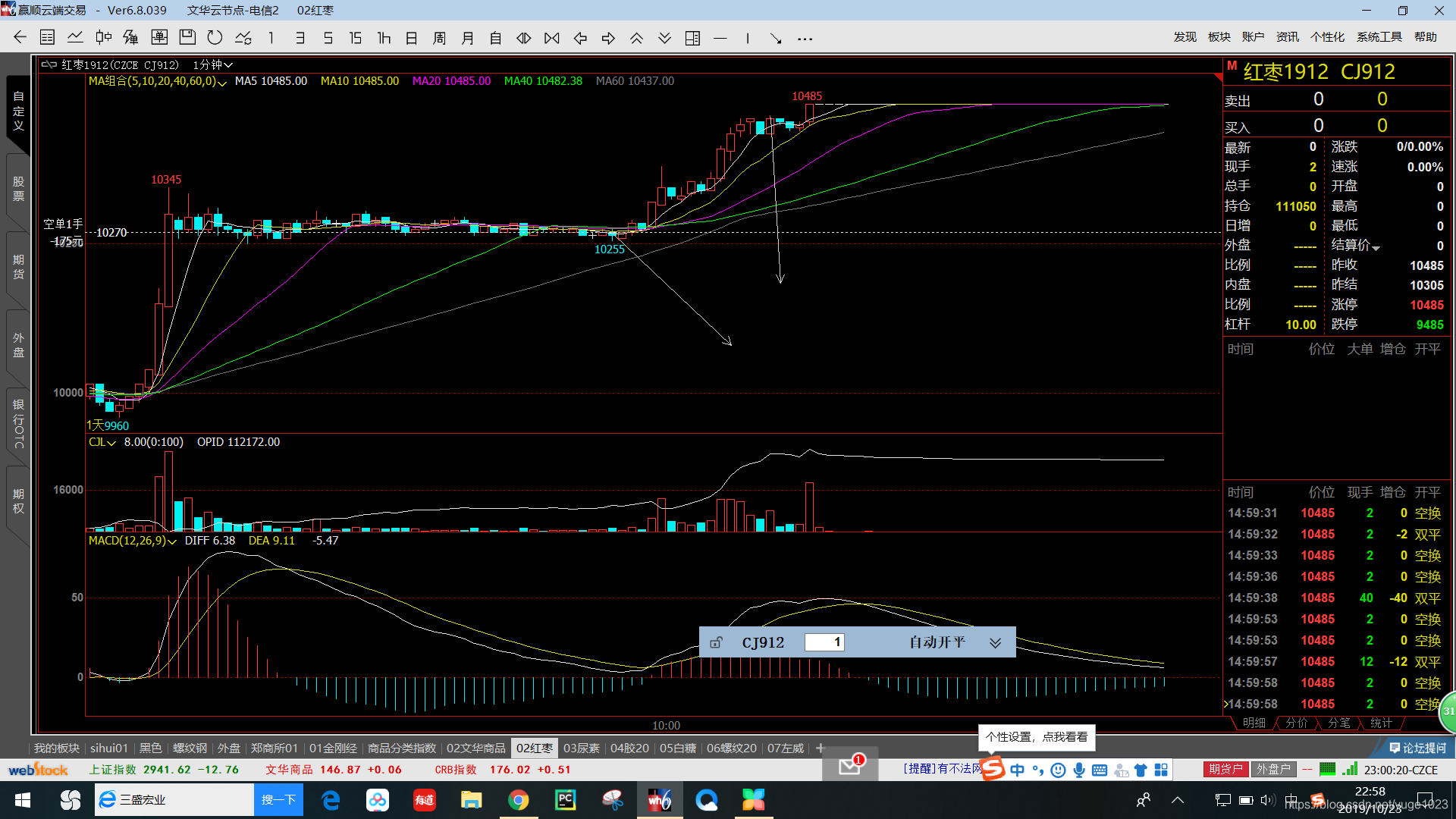Select custom (自) period button
The image size is (1456, 819).
pos(496,37)
